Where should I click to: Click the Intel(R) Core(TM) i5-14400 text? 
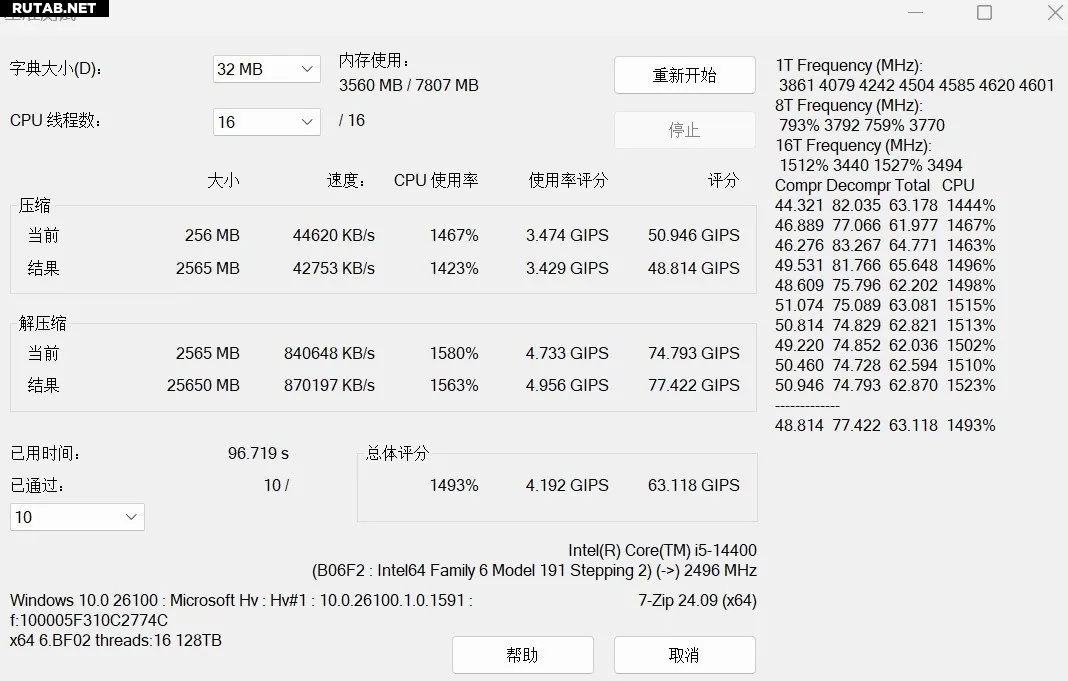coord(662,550)
